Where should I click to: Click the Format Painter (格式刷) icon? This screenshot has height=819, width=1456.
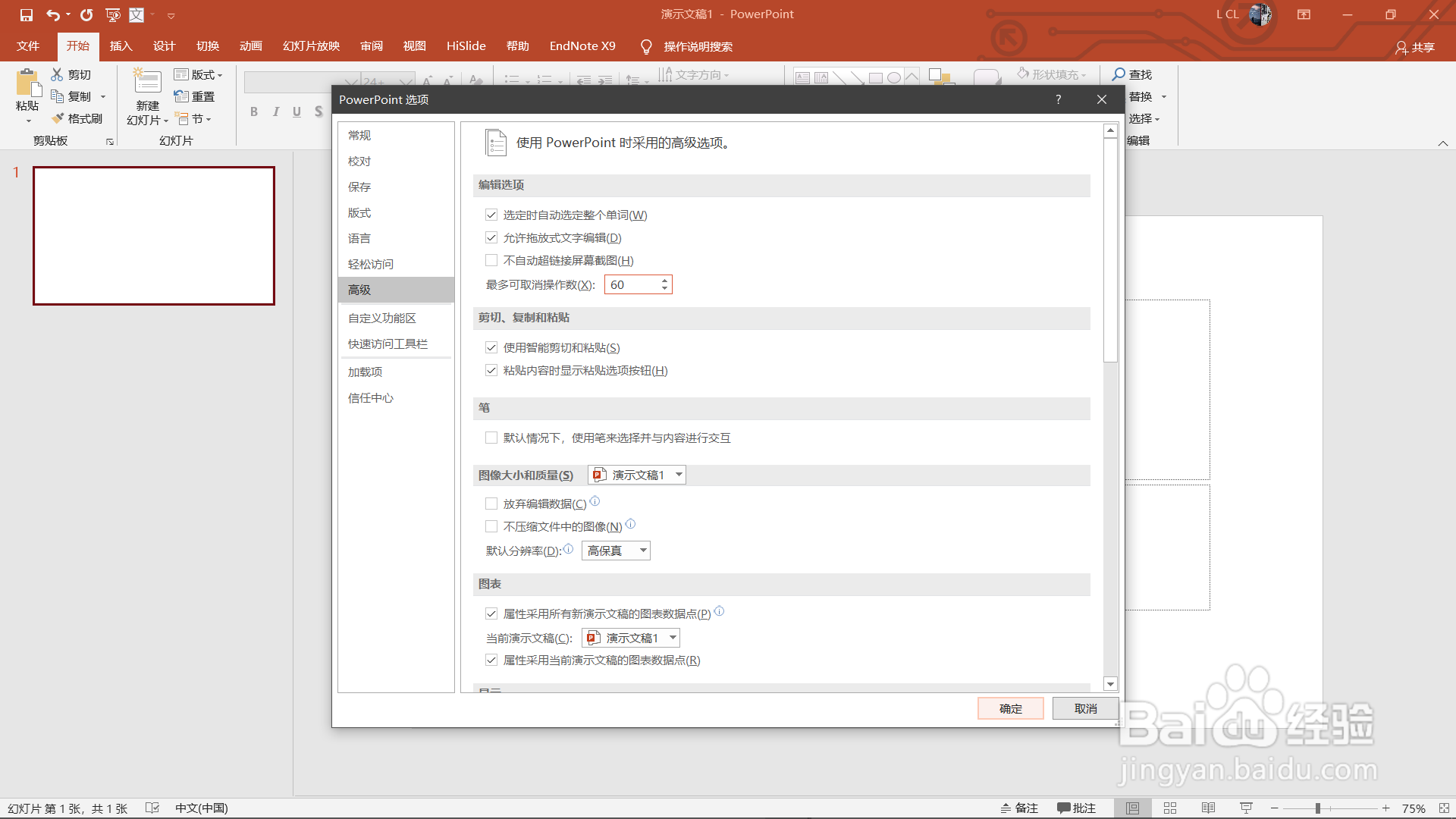click(x=58, y=118)
